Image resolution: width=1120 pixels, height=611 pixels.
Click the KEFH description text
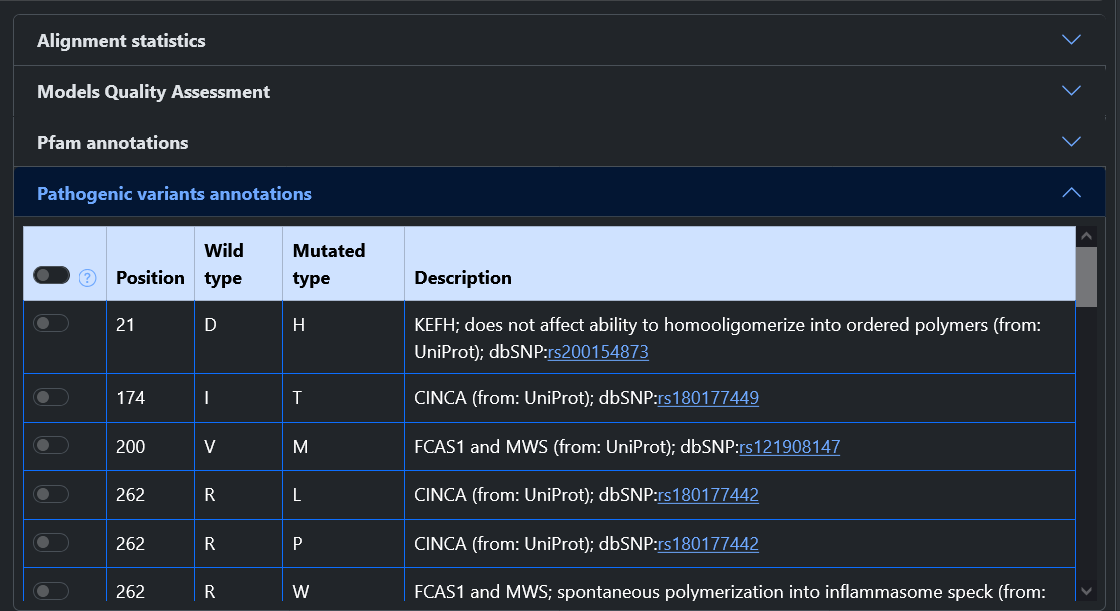point(727,338)
